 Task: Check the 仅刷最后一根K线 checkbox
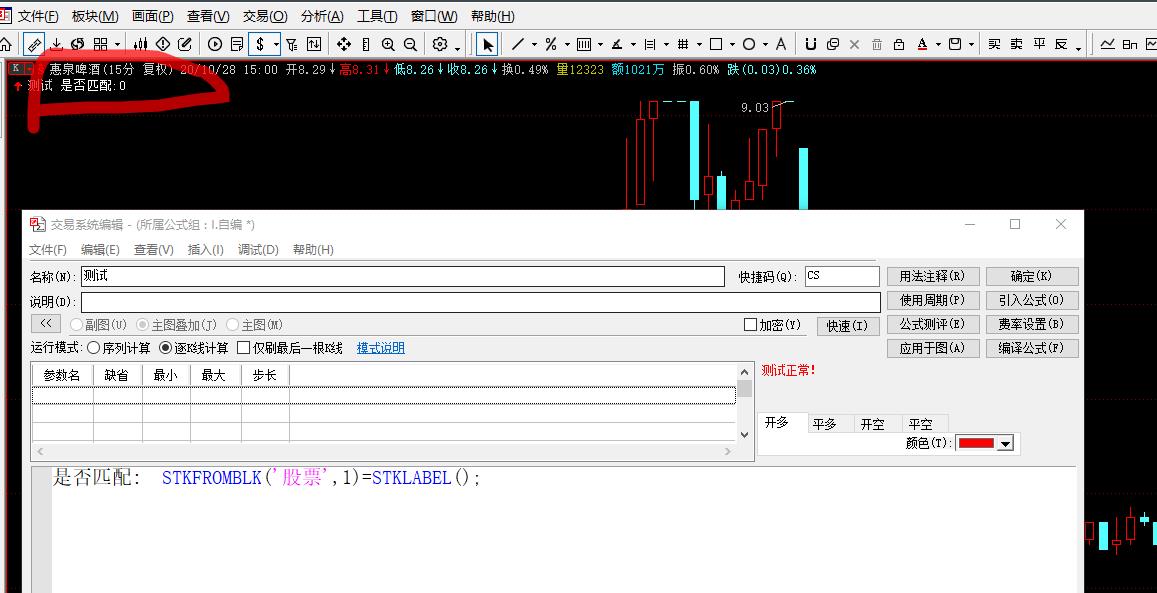coord(243,348)
